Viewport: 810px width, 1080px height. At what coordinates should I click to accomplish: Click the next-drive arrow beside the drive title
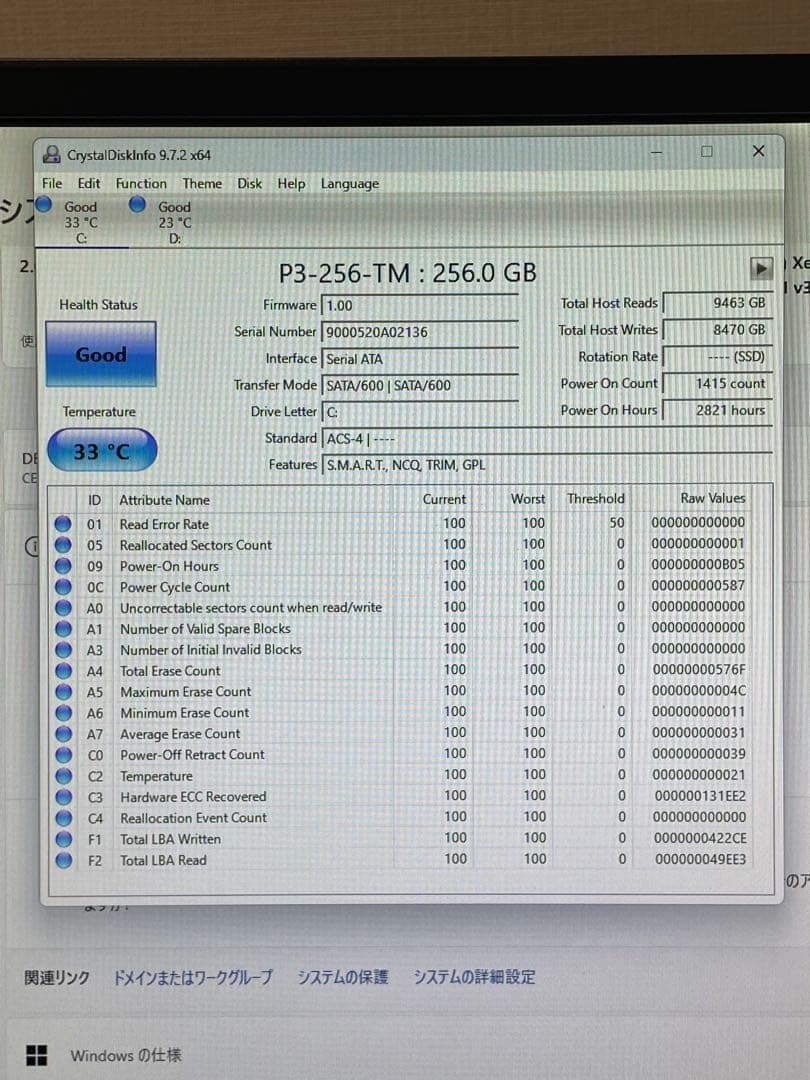point(762,267)
